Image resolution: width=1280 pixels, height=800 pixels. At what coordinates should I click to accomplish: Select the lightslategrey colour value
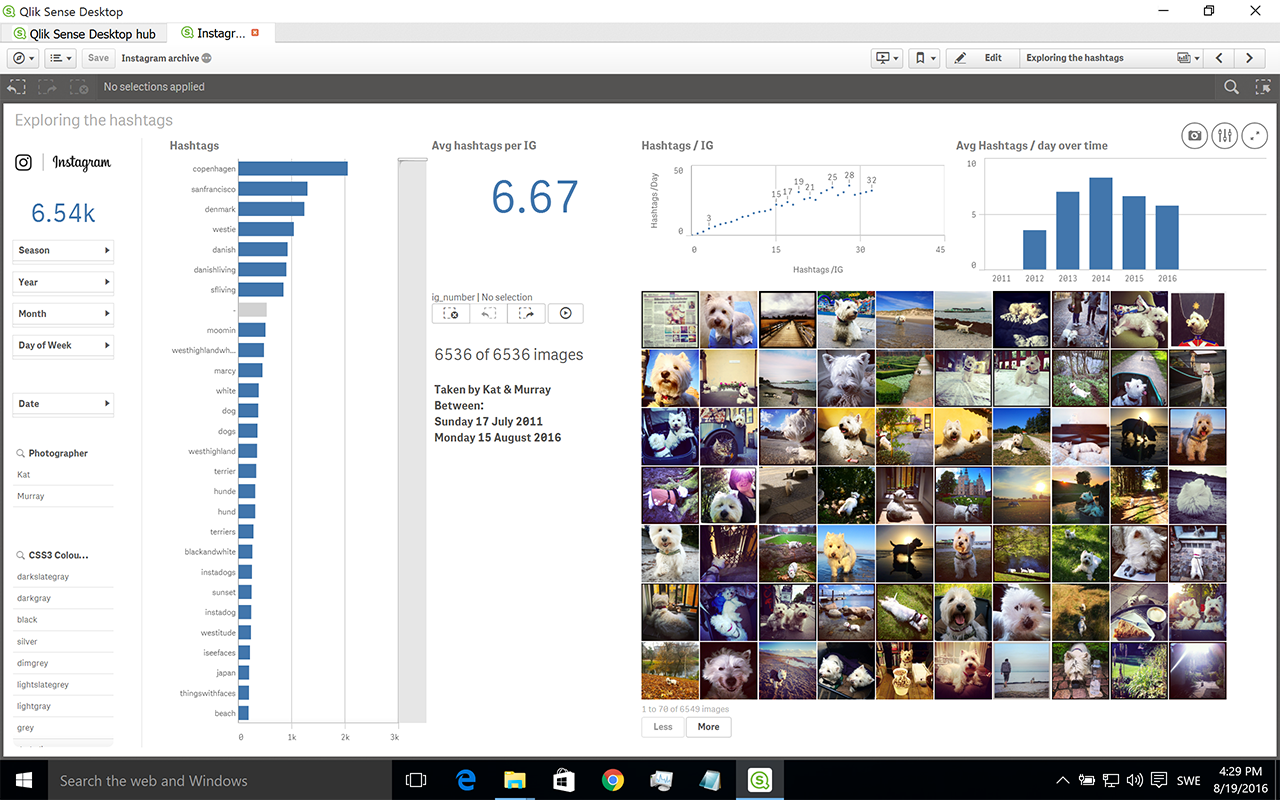[x=63, y=685]
